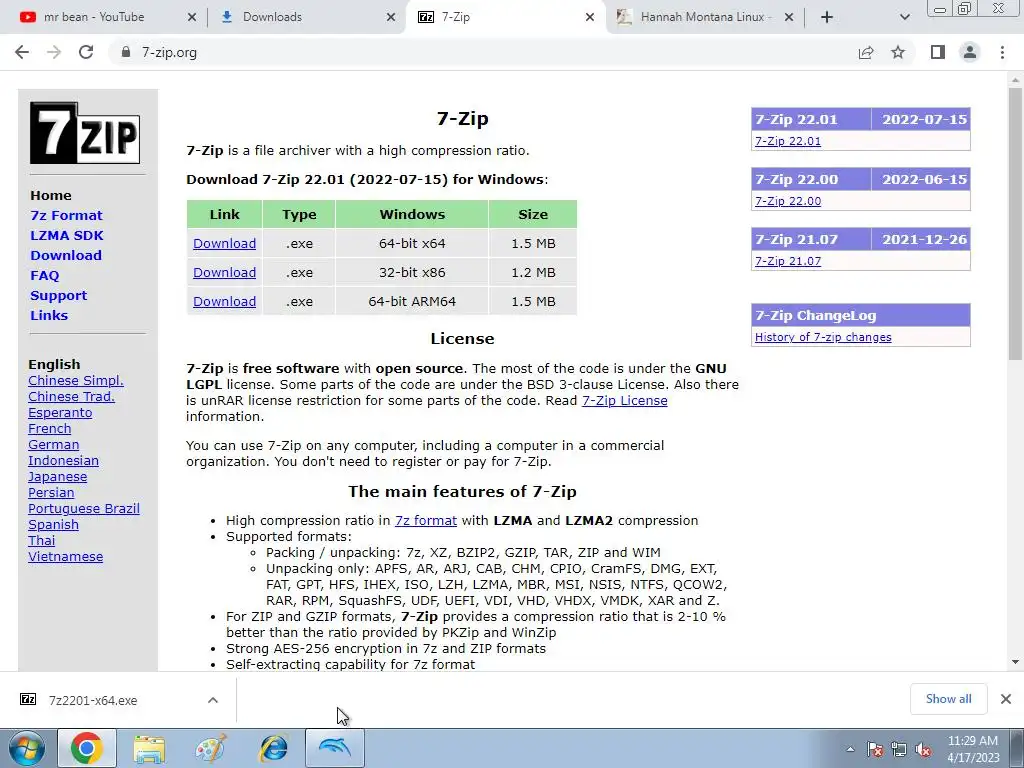
Task: Switch language to Spanish
Action: click(x=54, y=524)
